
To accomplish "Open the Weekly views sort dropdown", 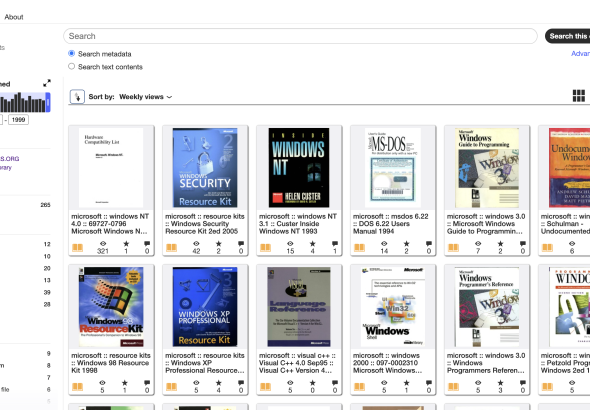I will click(146, 97).
